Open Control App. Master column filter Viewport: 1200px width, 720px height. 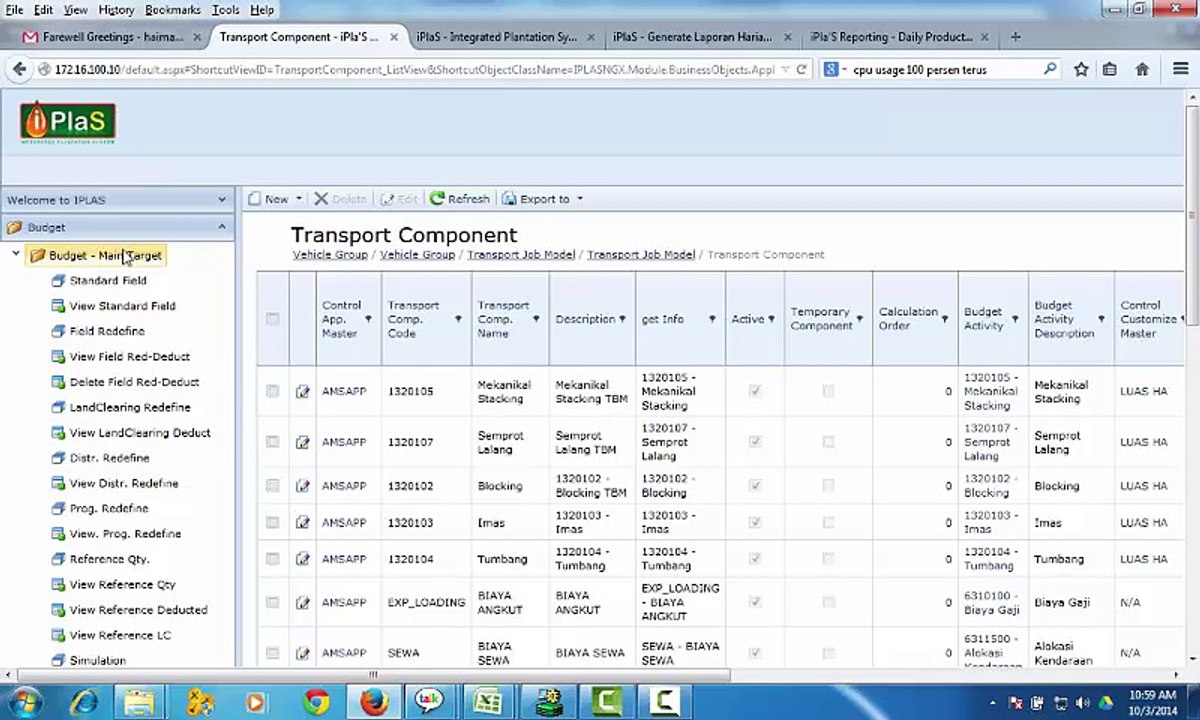coord(368,319)
